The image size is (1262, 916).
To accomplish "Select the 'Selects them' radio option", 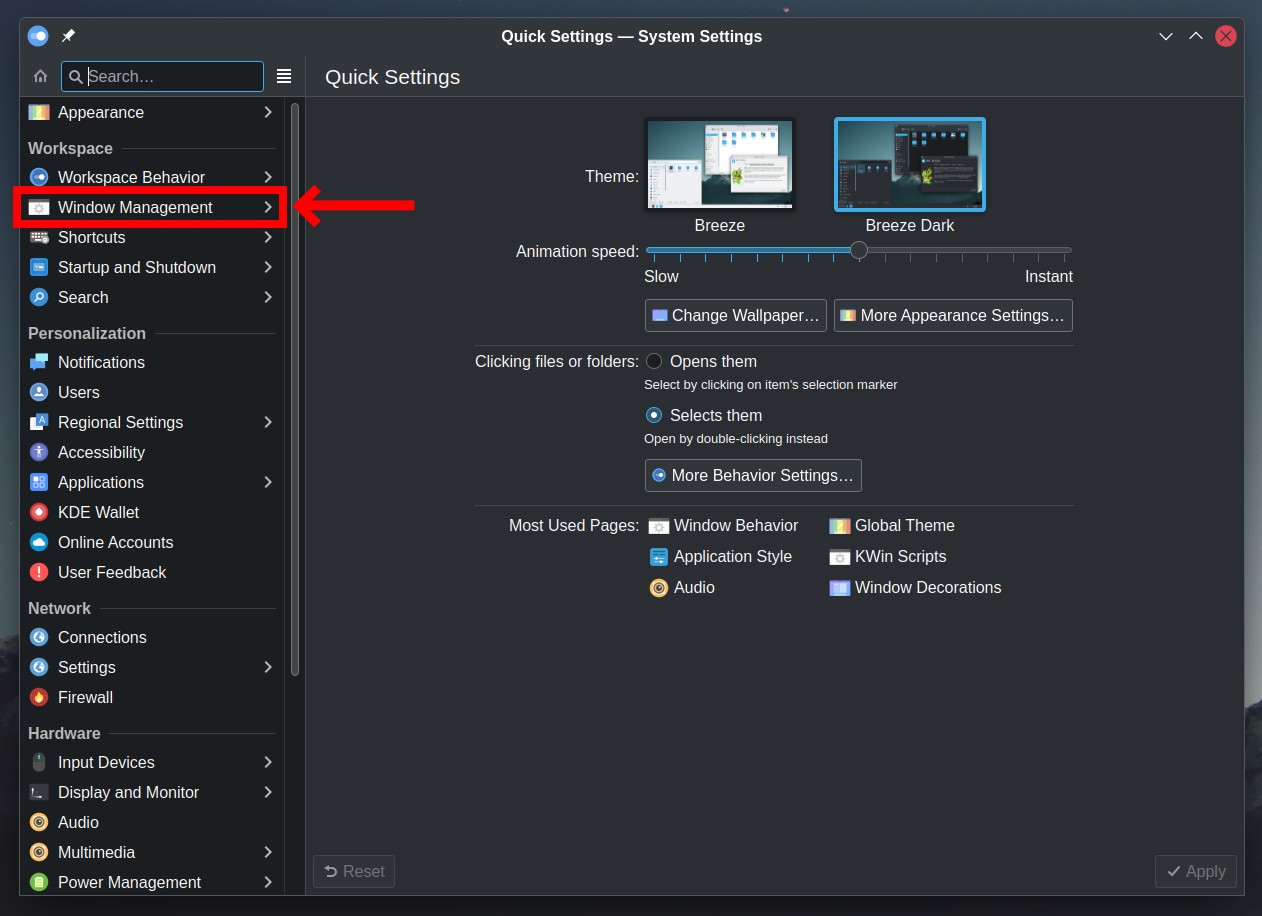I will coord(654,415).
